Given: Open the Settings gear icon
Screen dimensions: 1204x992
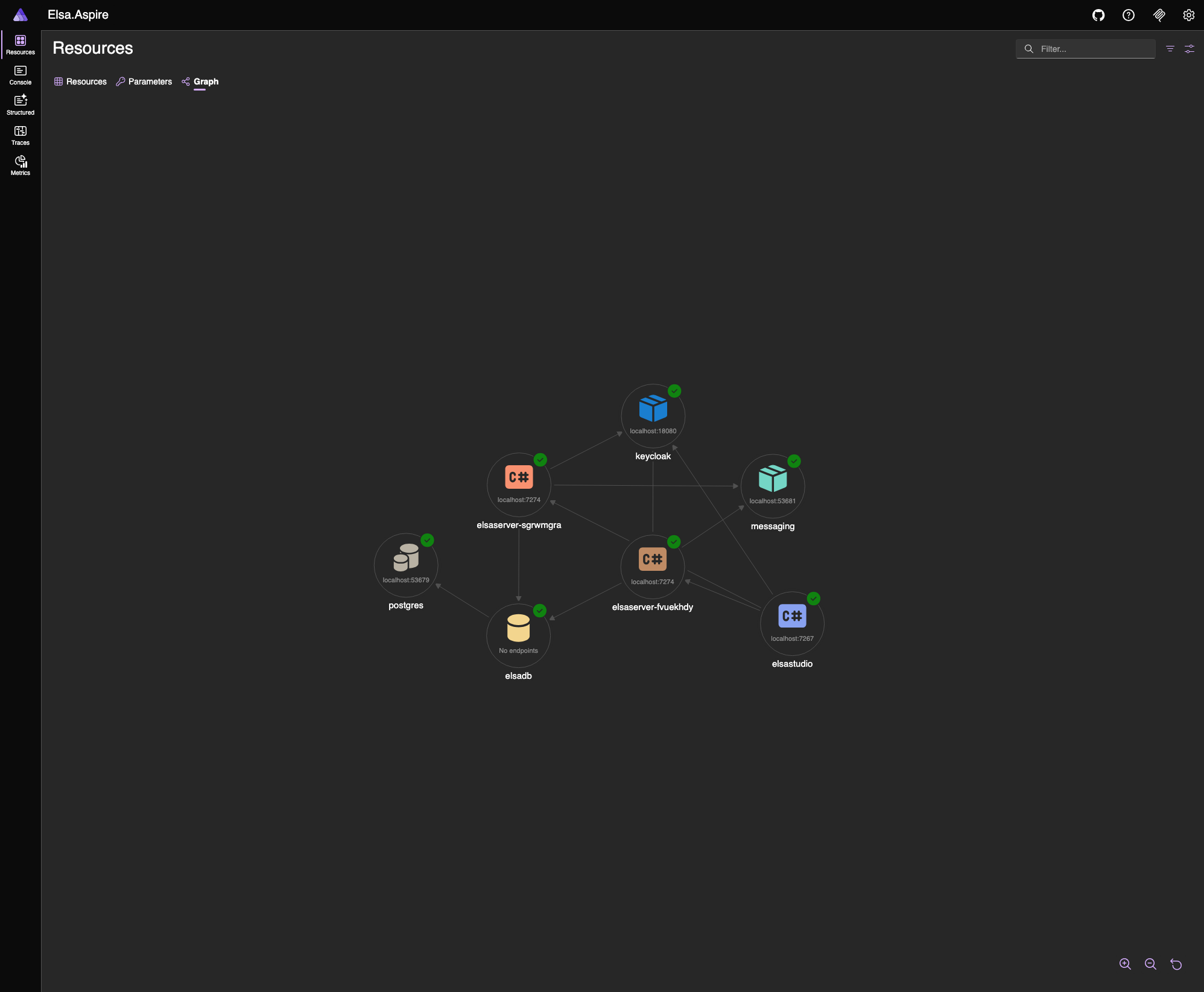Looking at the screenshot, I should pyautogui.click(x=1189, y=15).
